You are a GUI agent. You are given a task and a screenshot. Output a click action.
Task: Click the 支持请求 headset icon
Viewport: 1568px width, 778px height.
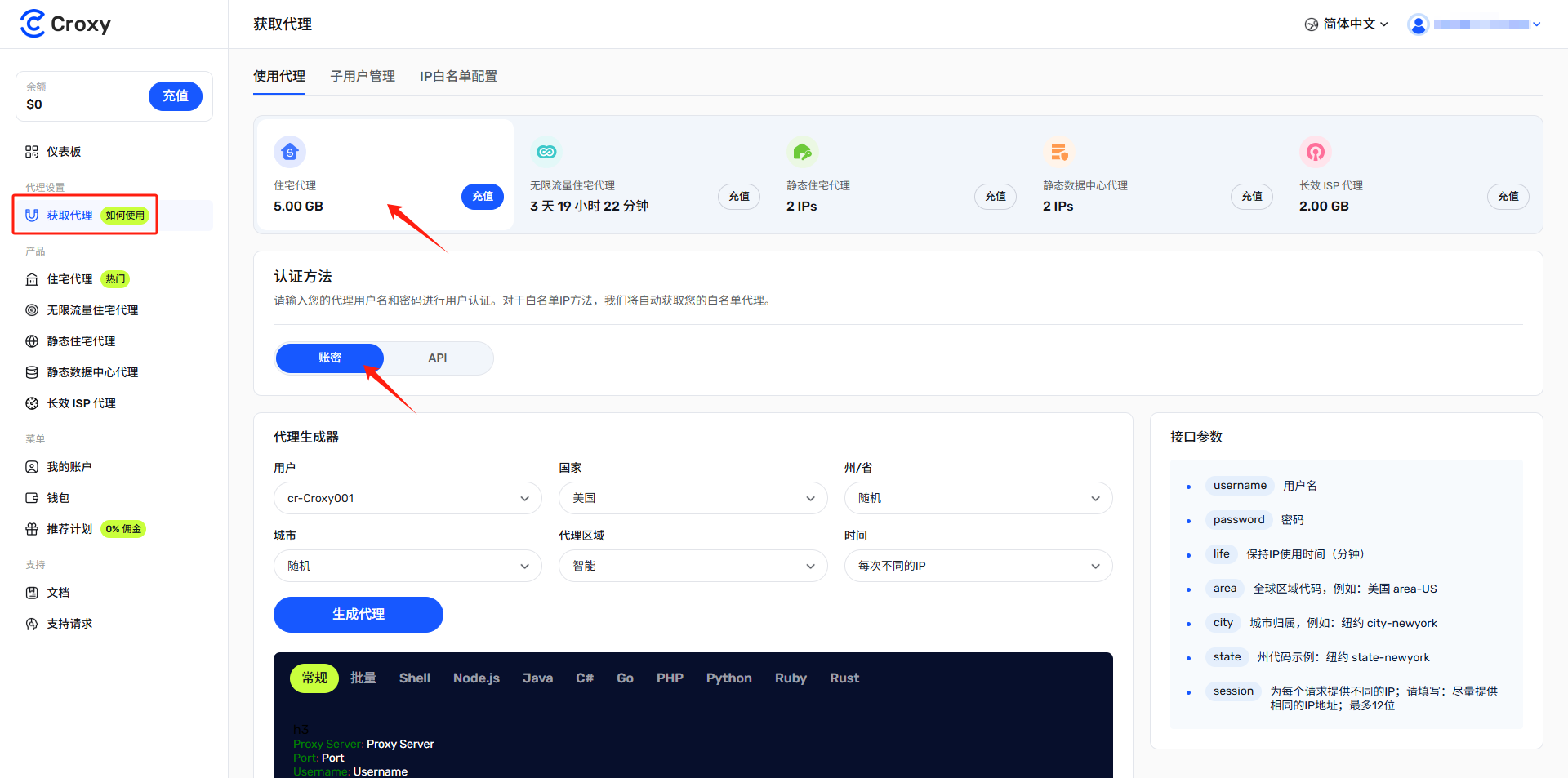click(32, 624)
